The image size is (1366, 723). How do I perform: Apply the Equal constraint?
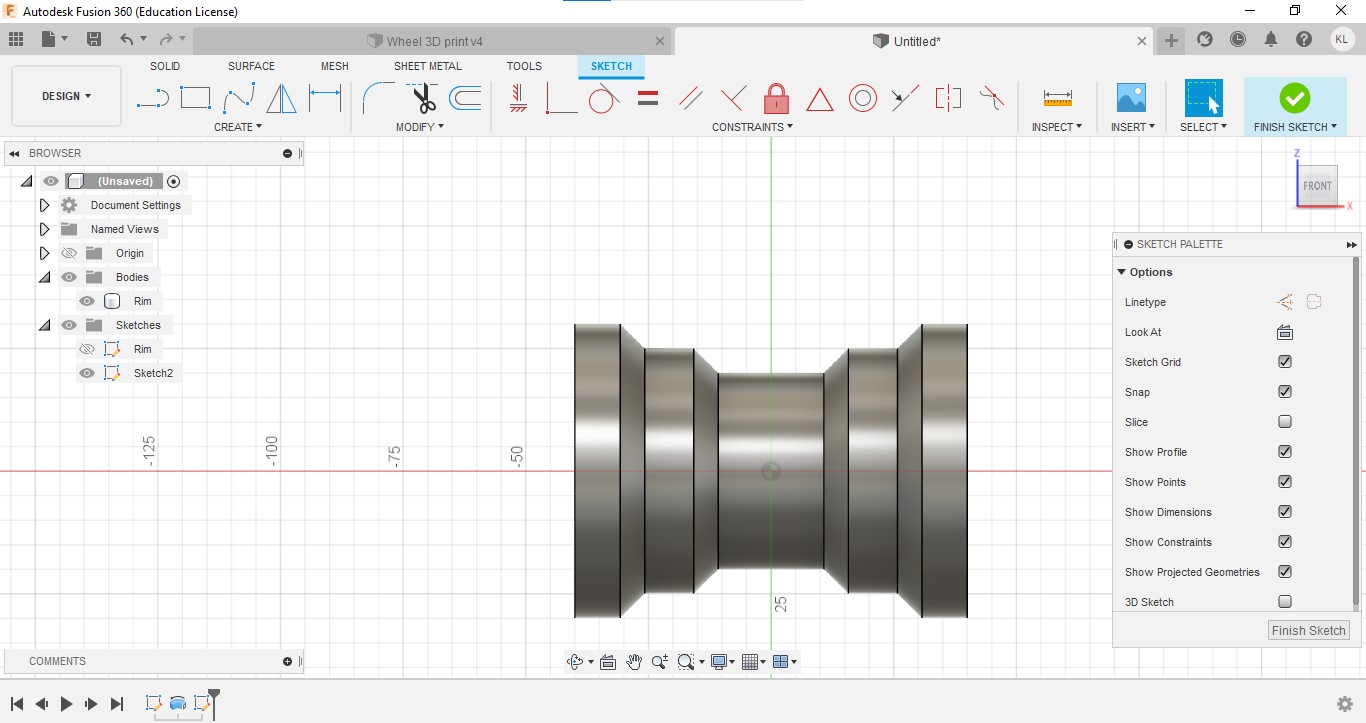point(648,98)
